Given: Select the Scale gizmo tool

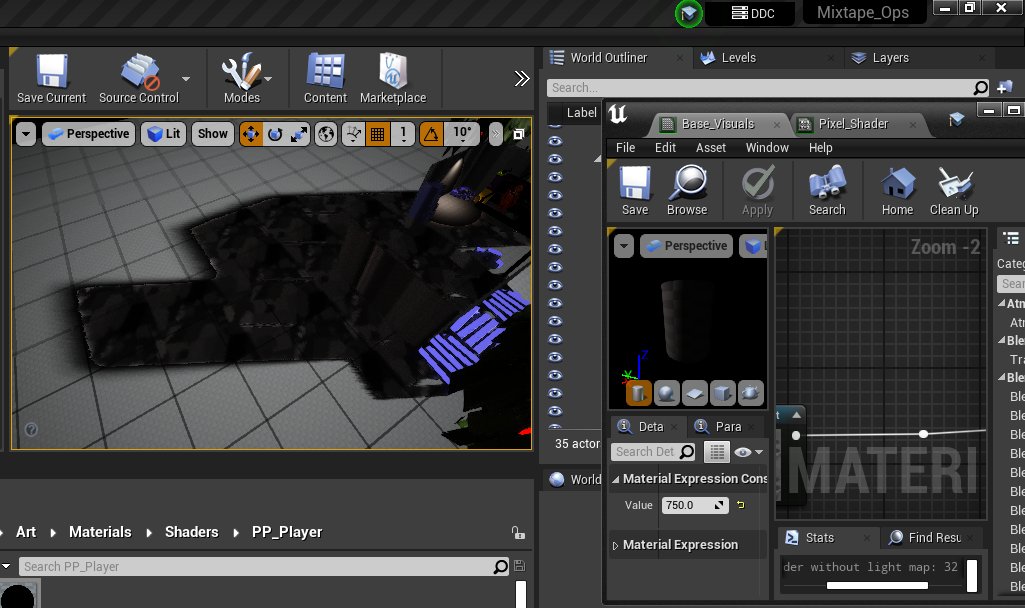Looking at the screenshot, I should click(x=299, y=134).
